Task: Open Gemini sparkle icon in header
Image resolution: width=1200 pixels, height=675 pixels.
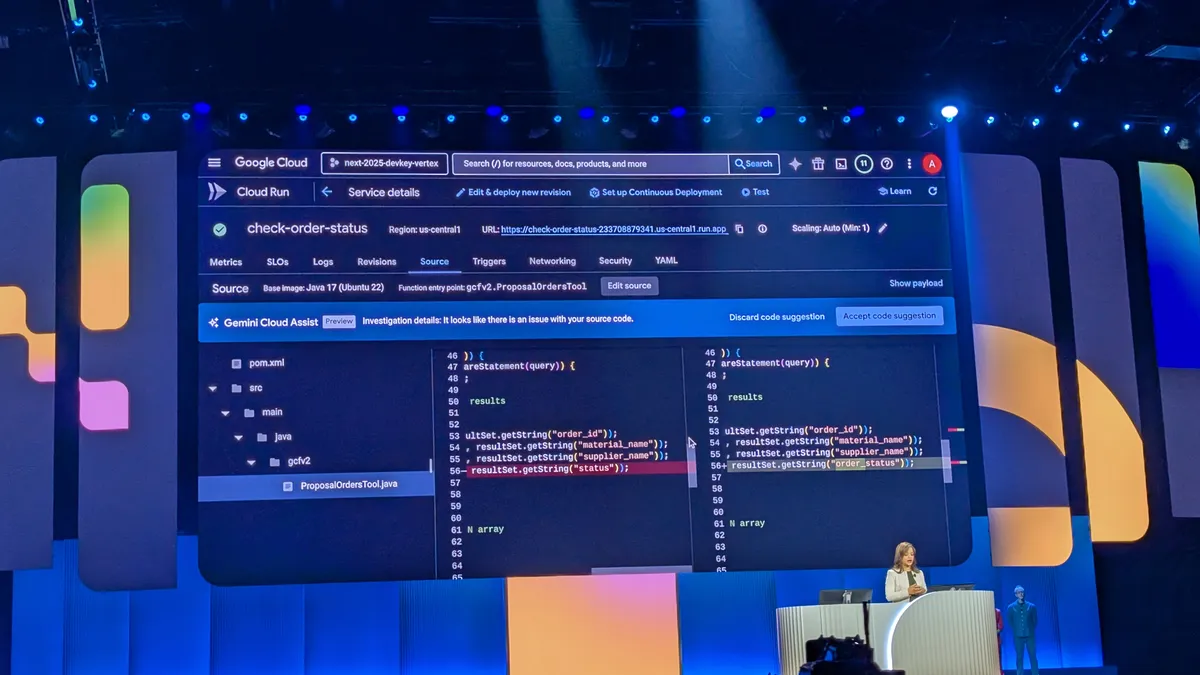Action: (x=795, y=164)
